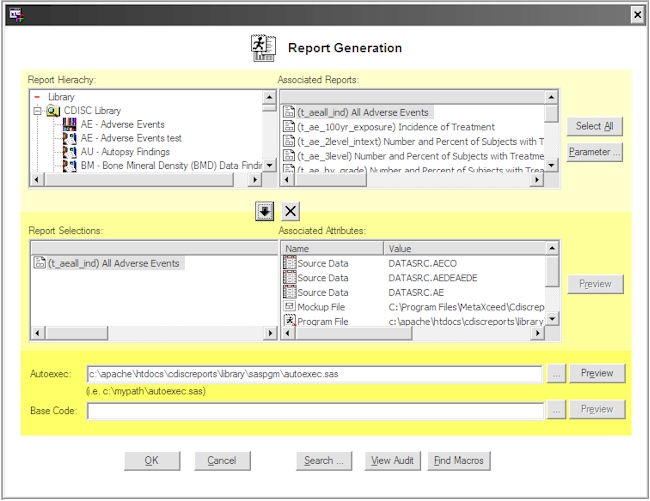Image resolution: width=650 pixels, height=501 pixels.
Task: Select t_ae_2level_intext Number and Percent row
Action: [x=420, y=141]
